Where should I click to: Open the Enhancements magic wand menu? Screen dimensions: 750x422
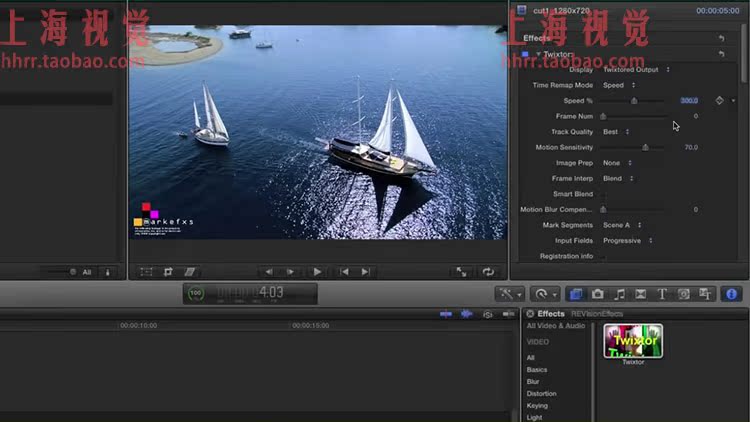tap(510, 294)
